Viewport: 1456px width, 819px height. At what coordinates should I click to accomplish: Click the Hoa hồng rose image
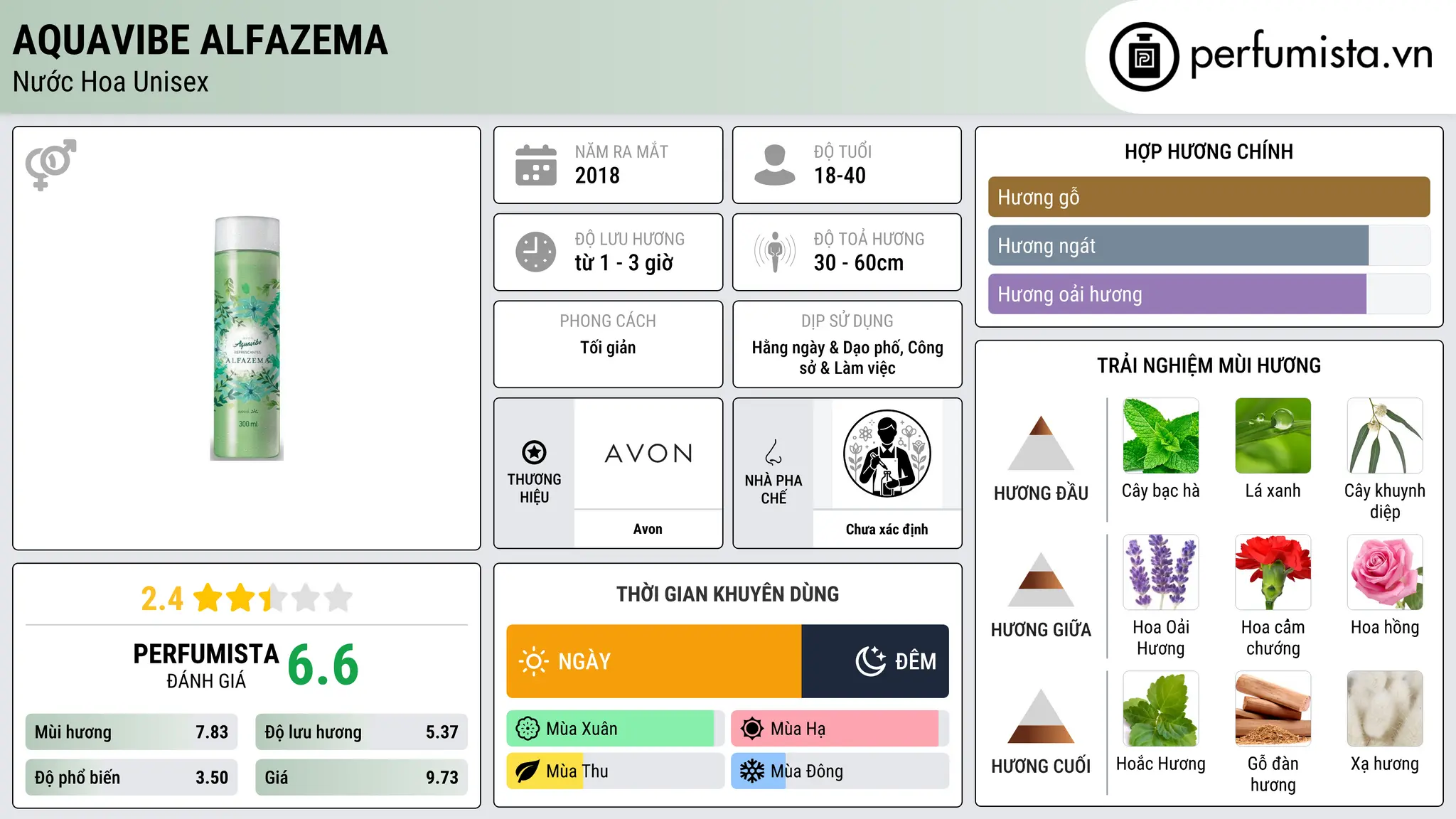point(1385,572)
